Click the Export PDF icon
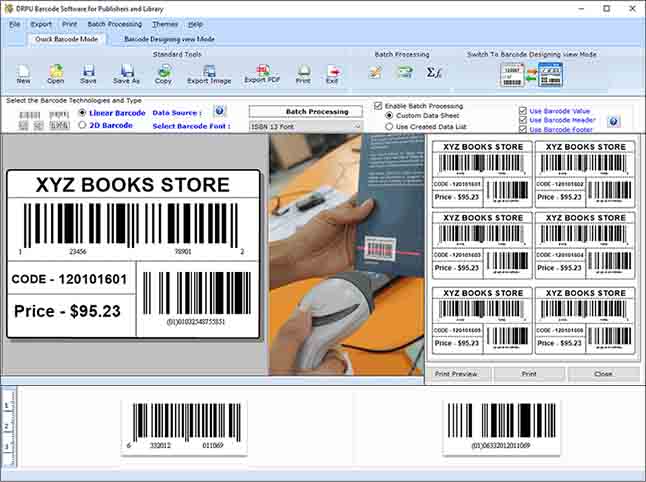 262,74
